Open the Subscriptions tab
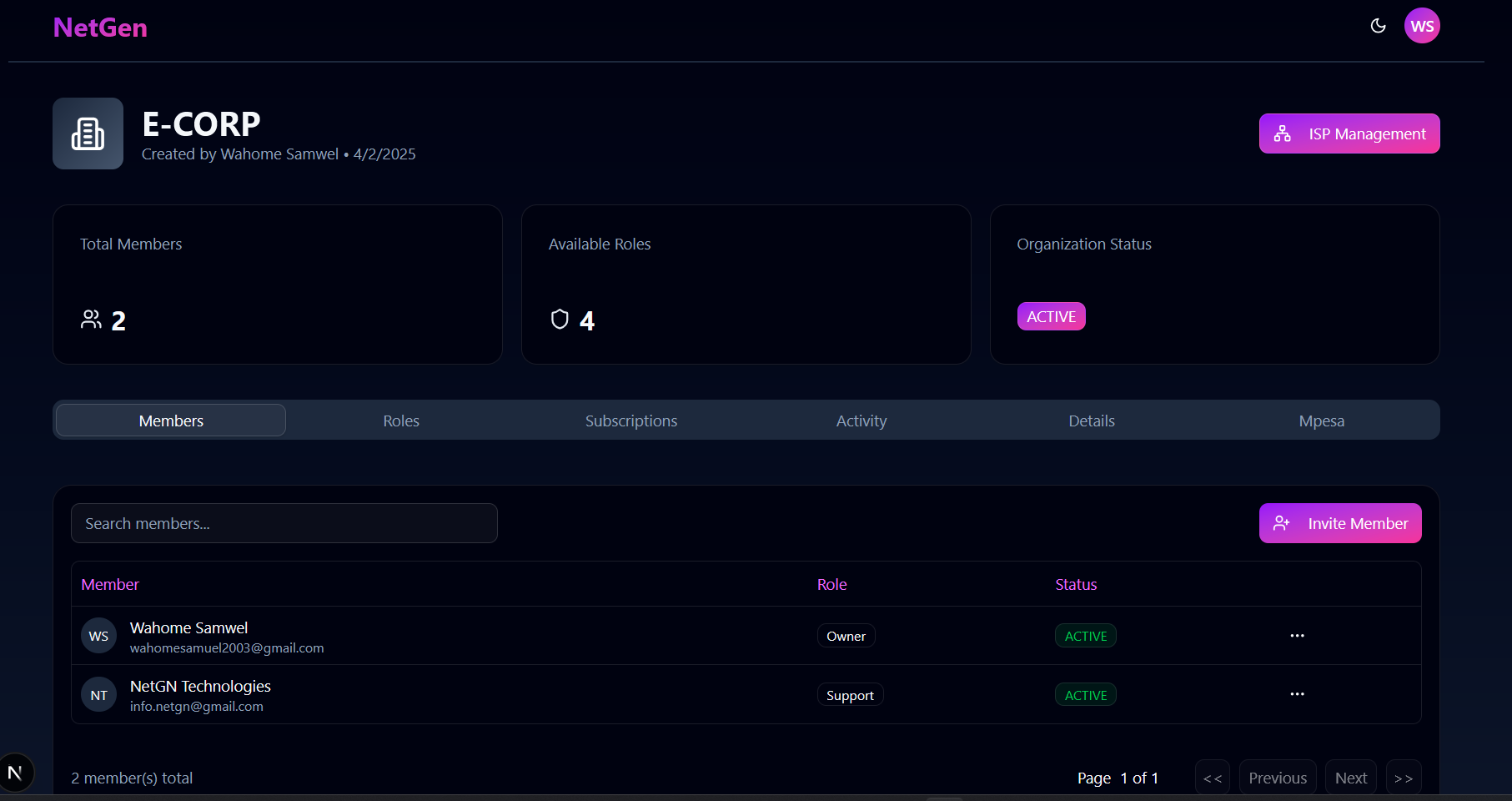The width and height of the screenshot is (1512, 801). coord(630,421)
